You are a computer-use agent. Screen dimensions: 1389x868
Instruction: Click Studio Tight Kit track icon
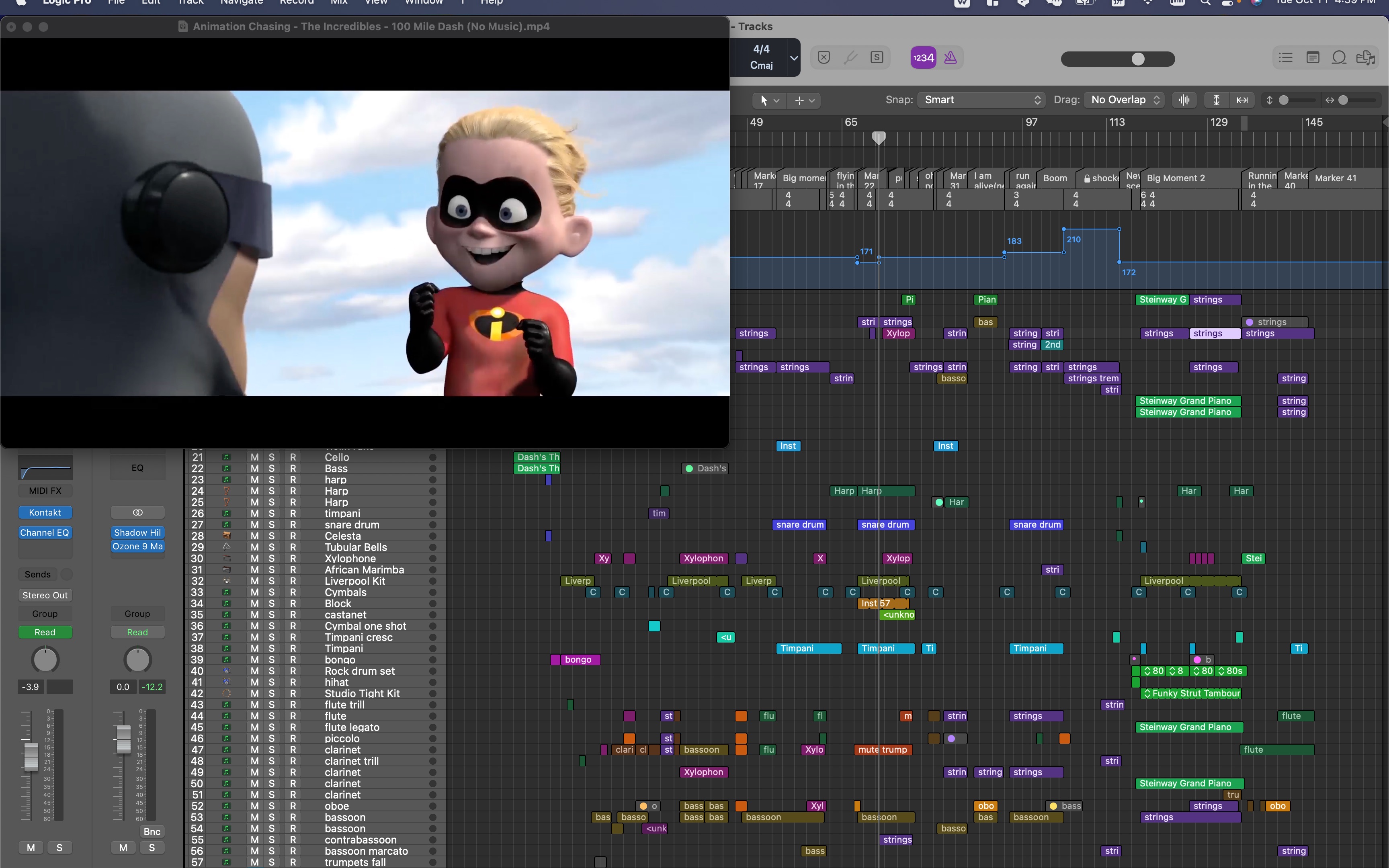coord(227,693)
